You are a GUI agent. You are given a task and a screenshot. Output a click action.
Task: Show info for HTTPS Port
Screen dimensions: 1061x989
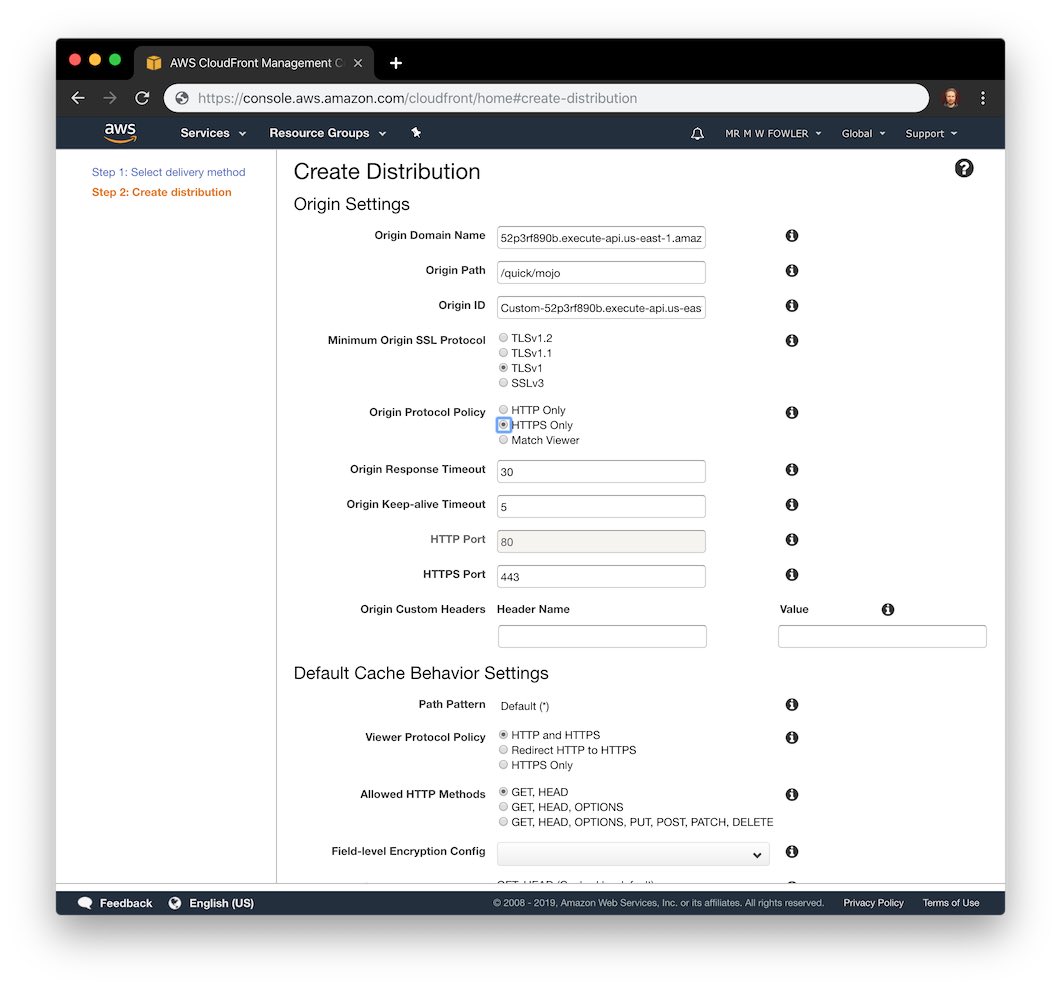click(792, 574)
